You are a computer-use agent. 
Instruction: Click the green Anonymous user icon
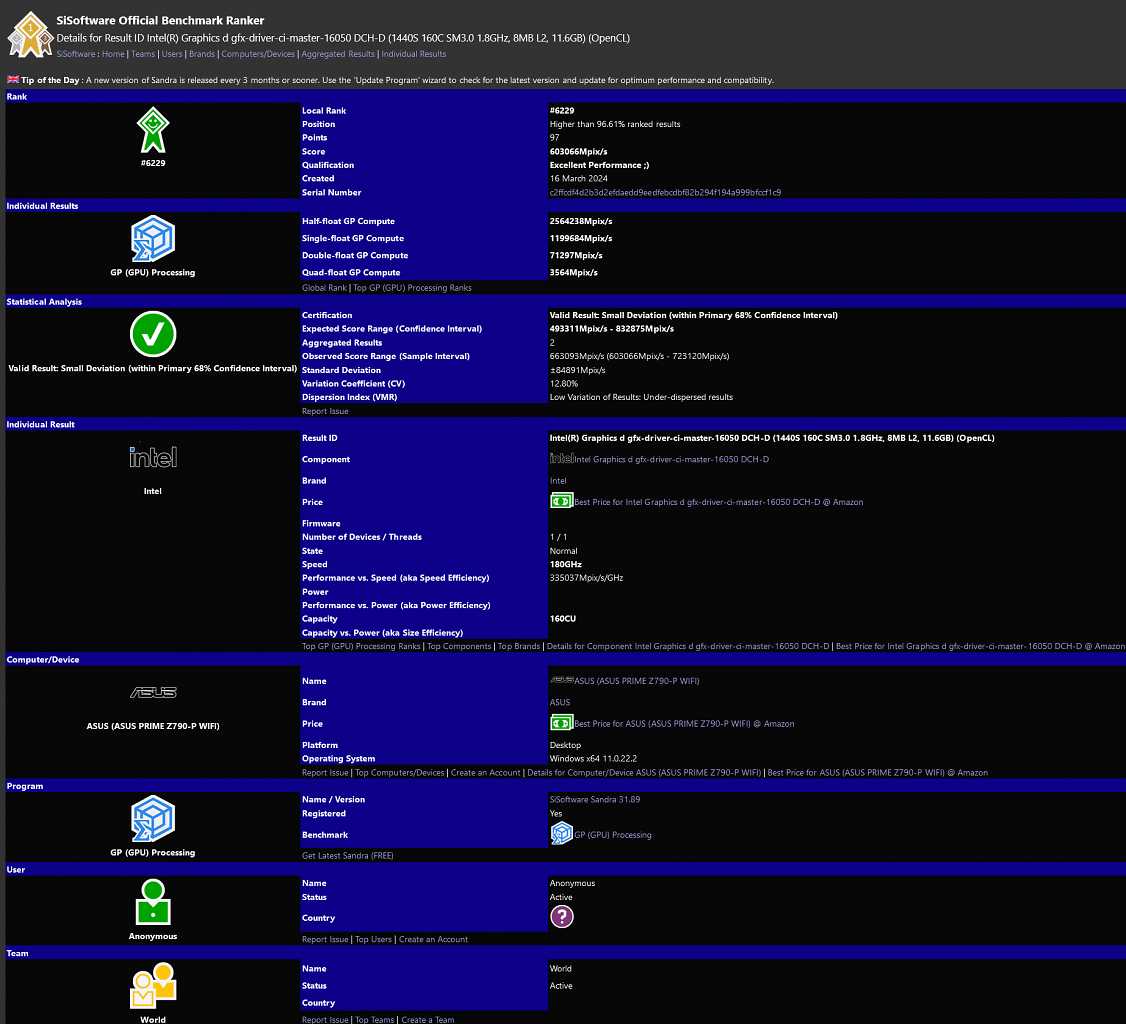(x=153, y=902)
